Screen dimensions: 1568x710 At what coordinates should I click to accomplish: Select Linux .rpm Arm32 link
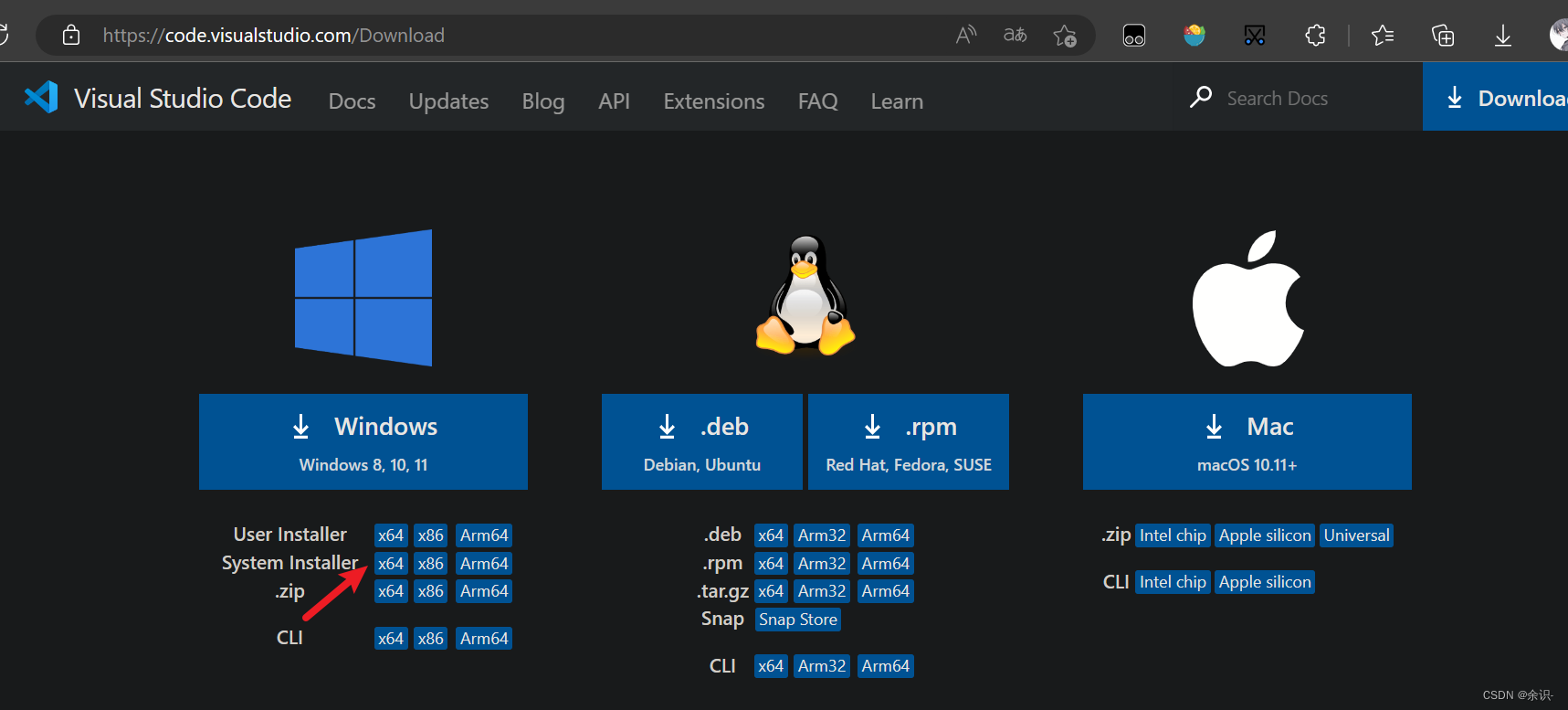click(822, 564)
